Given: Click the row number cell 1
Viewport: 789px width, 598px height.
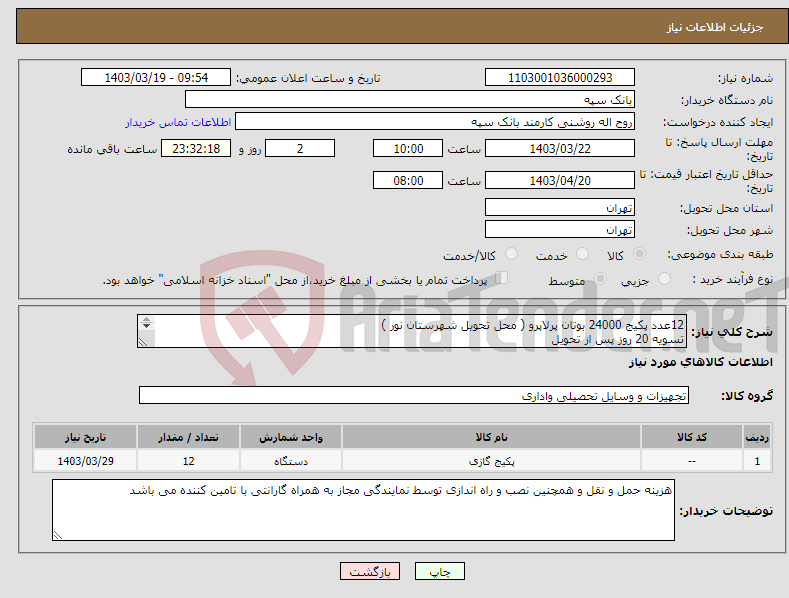Looking at the screenshot, I should click(757, 461).
